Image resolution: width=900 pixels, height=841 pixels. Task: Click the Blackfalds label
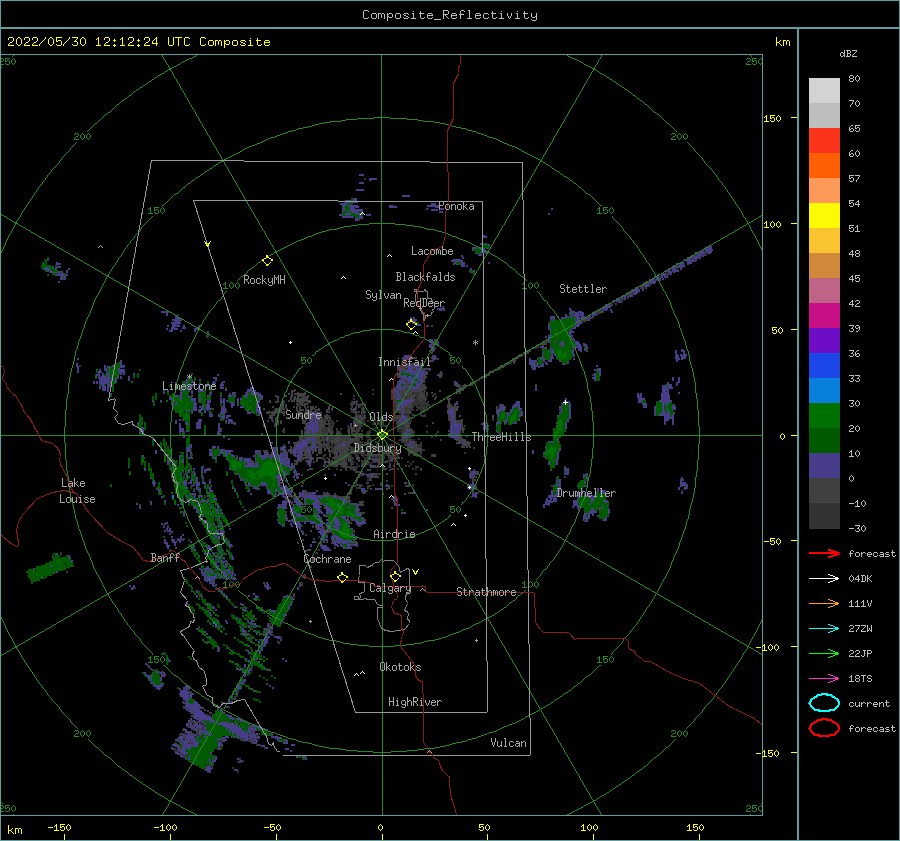coord(425,277)
